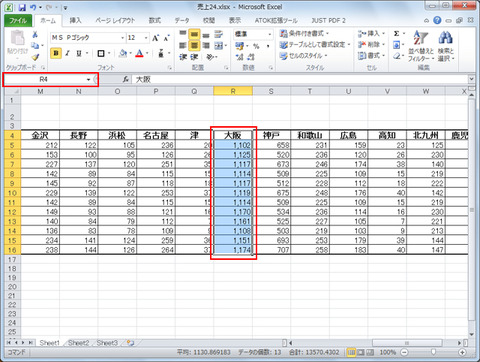Click the AutoSum sigma icon
Viewport: 480px width, 362px height.
[x=396, y=34]
